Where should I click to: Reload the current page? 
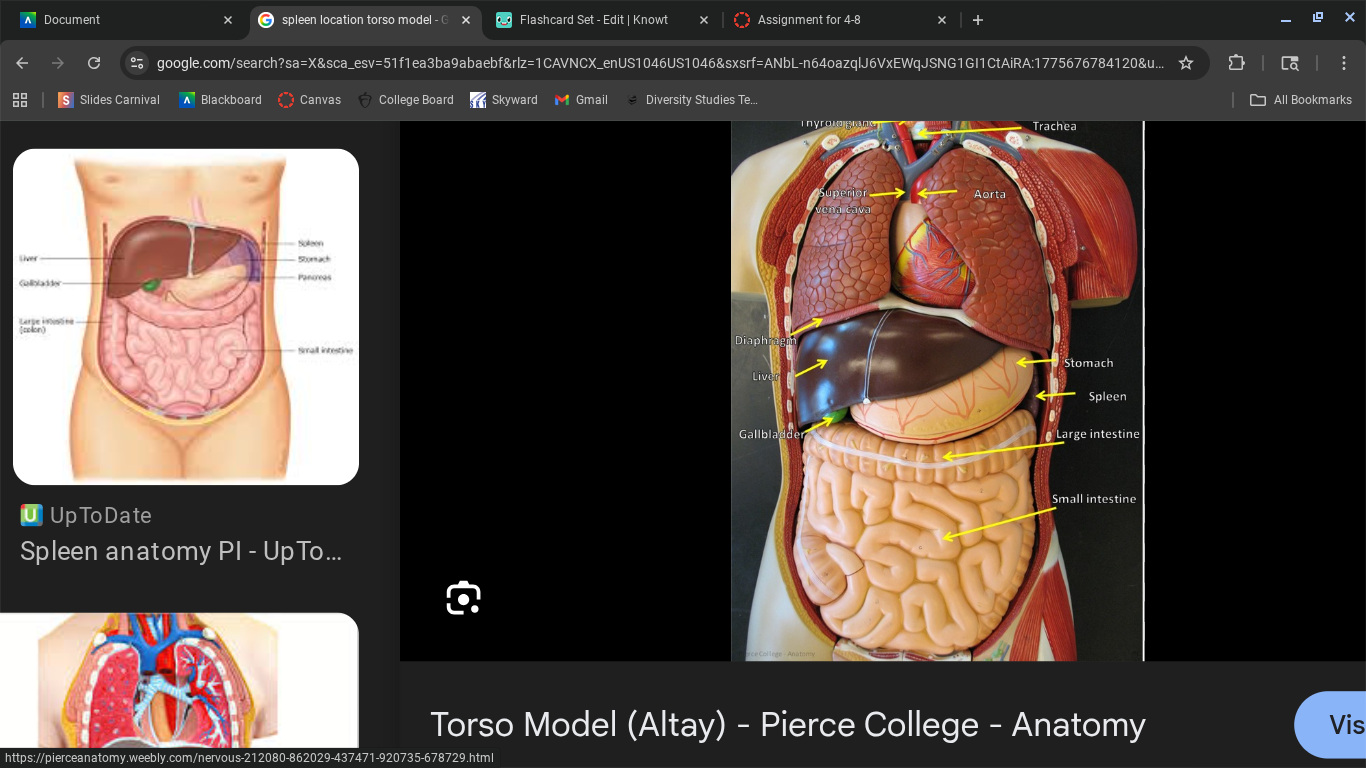tap(94, 63)
